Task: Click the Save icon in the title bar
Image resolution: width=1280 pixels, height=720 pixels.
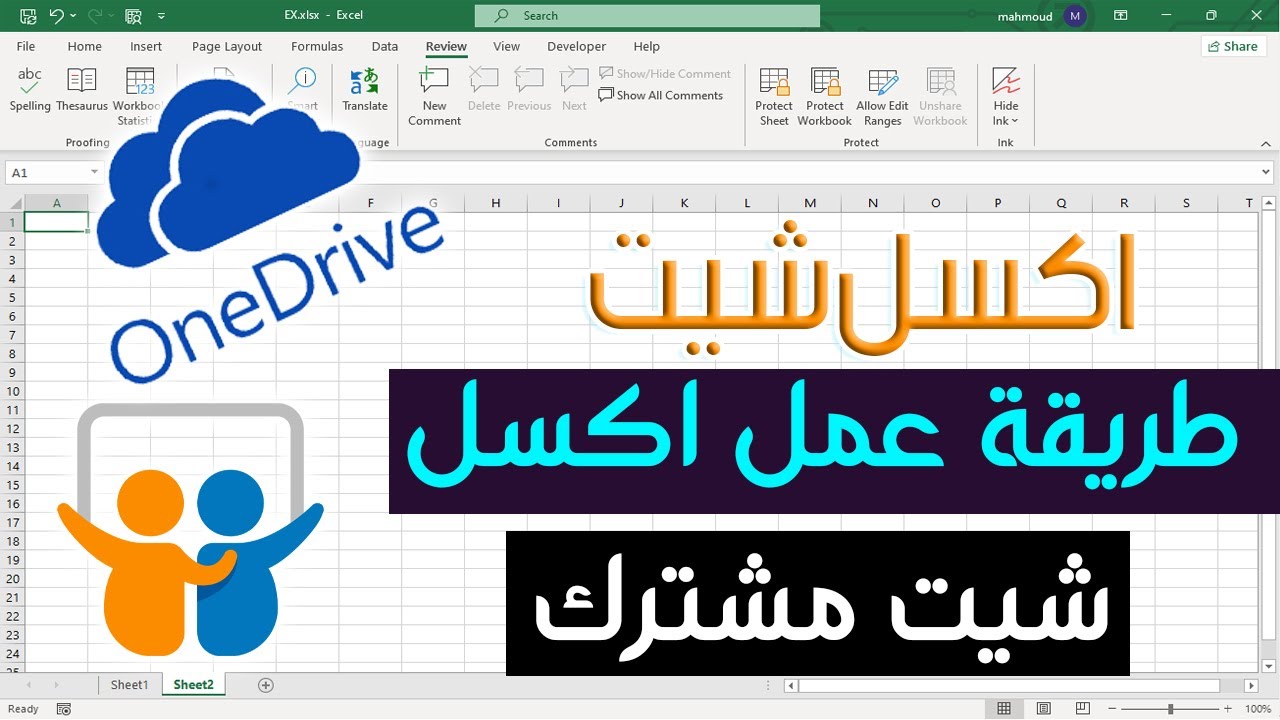Action: click(28, 16)
